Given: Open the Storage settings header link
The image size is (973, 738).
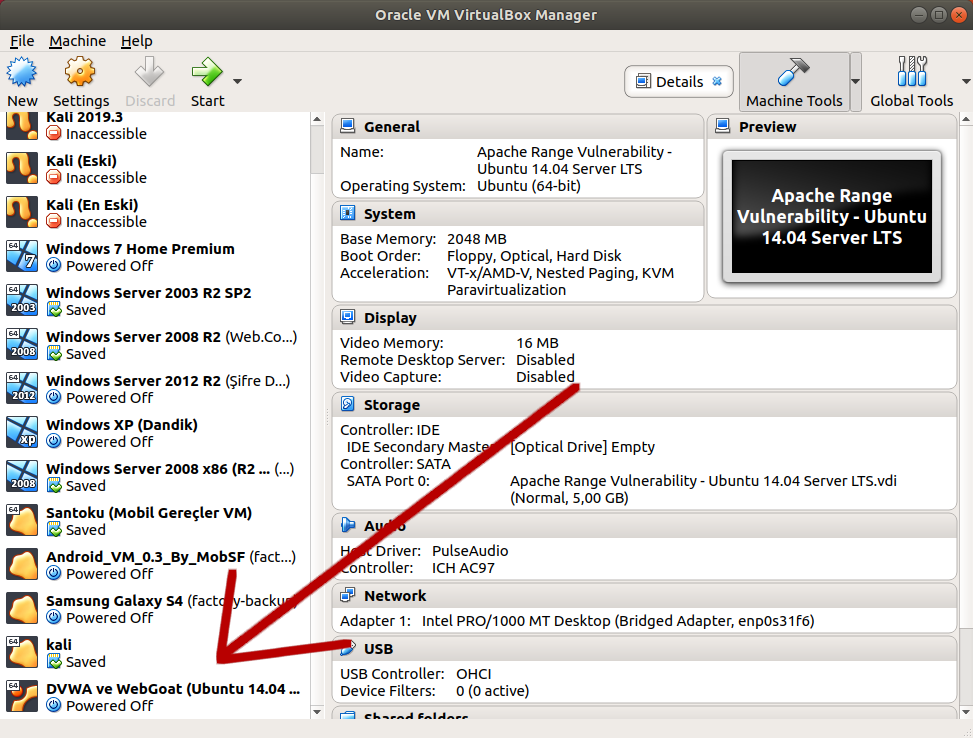Looking at the screenshot, I should 392,405.
